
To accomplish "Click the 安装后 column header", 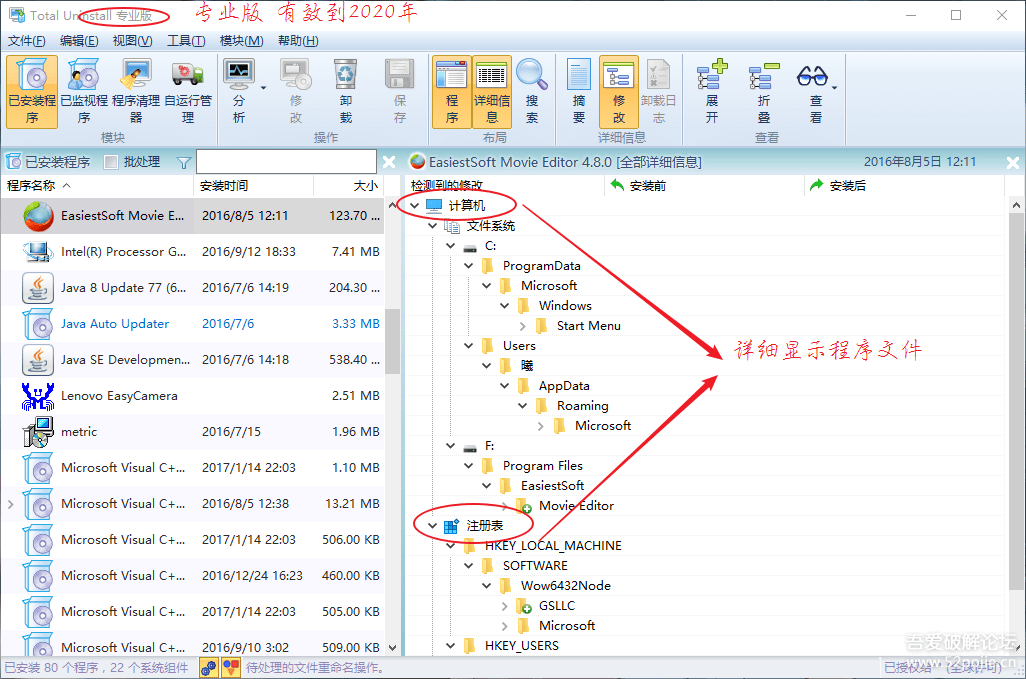I will (x=904, y=186).
